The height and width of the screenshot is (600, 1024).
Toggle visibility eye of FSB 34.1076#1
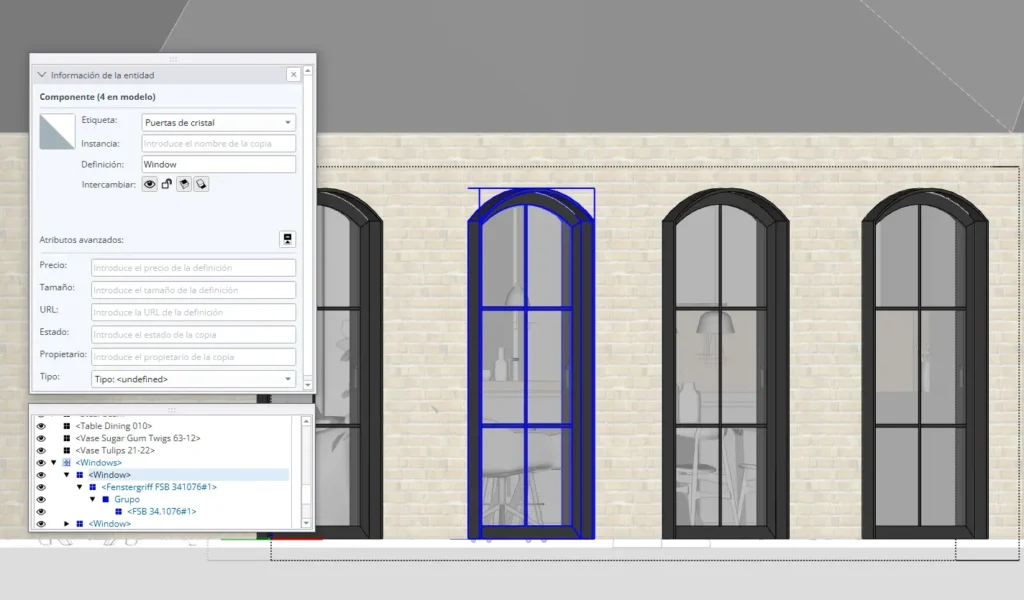(41, 511)
